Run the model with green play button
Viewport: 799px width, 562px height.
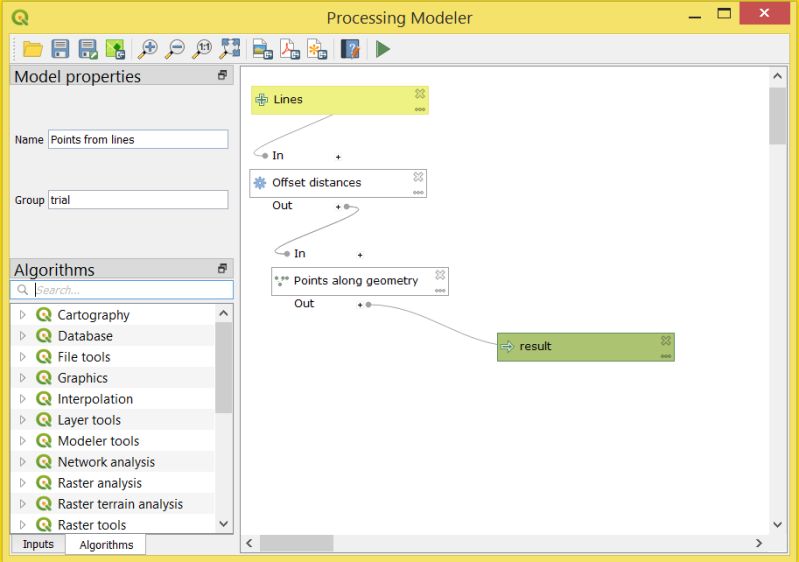pos(383,49)
